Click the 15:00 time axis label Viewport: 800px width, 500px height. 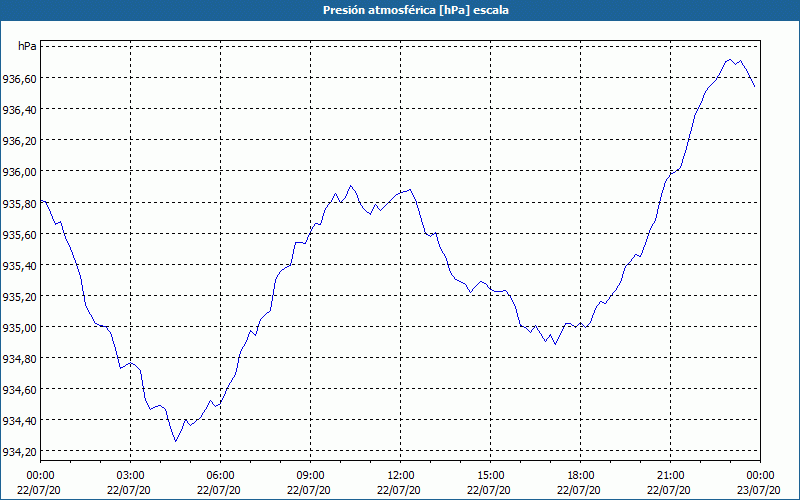click(490, 476)
